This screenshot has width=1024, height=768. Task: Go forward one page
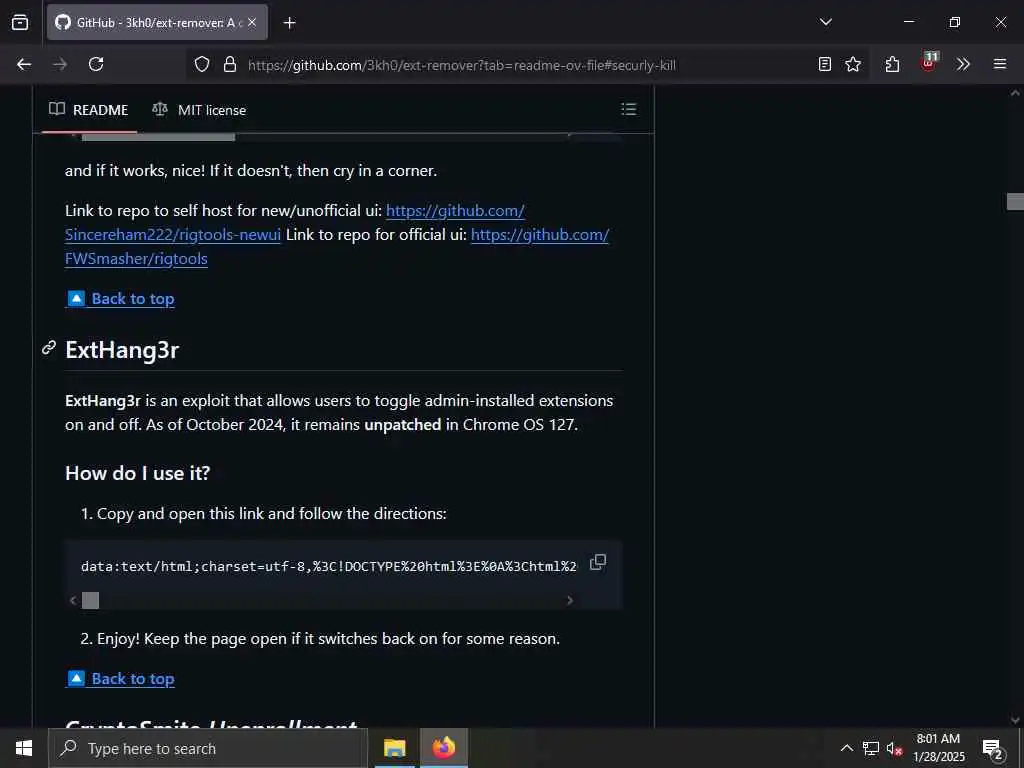60,64
